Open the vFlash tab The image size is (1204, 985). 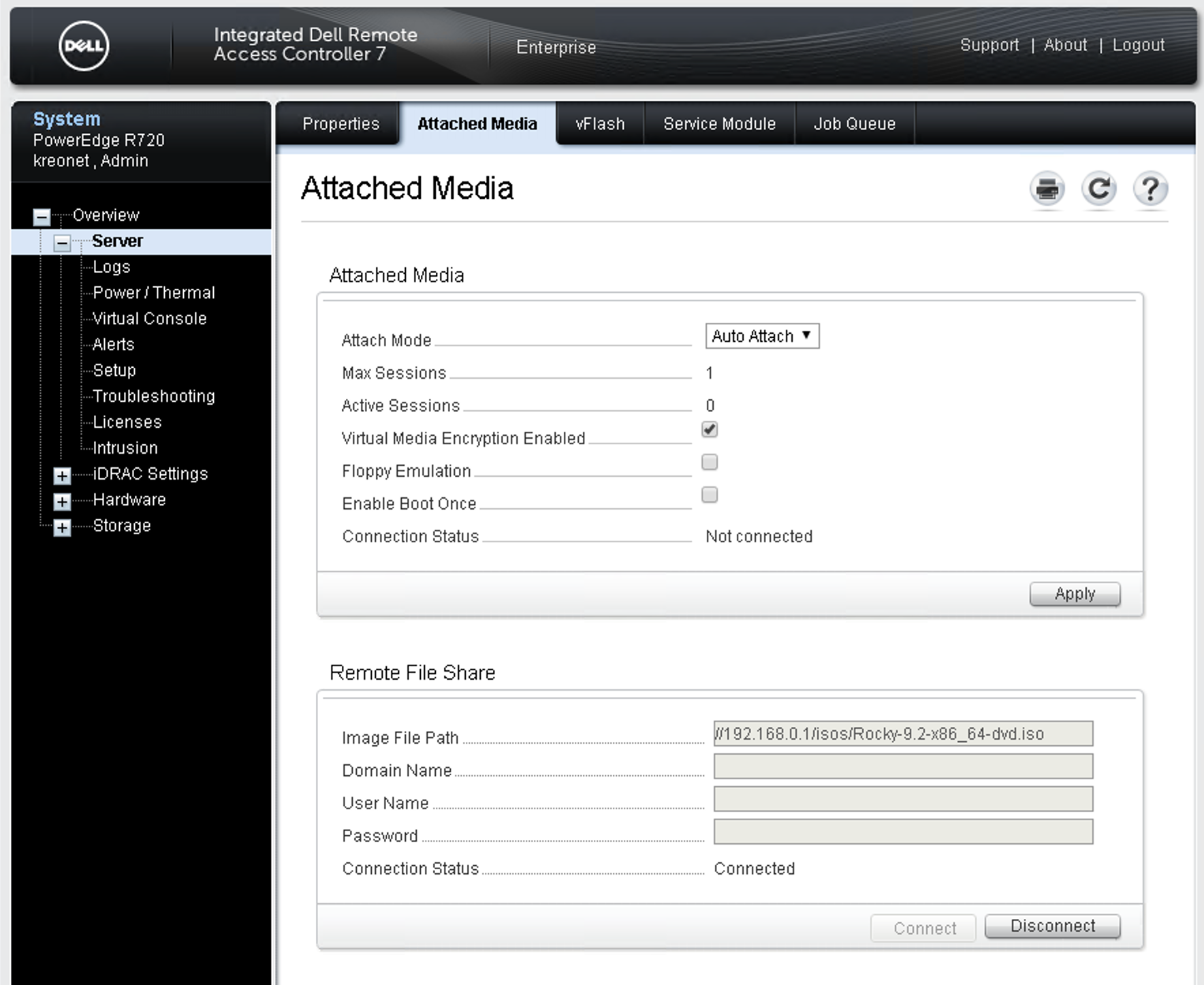tap(600, 124)
